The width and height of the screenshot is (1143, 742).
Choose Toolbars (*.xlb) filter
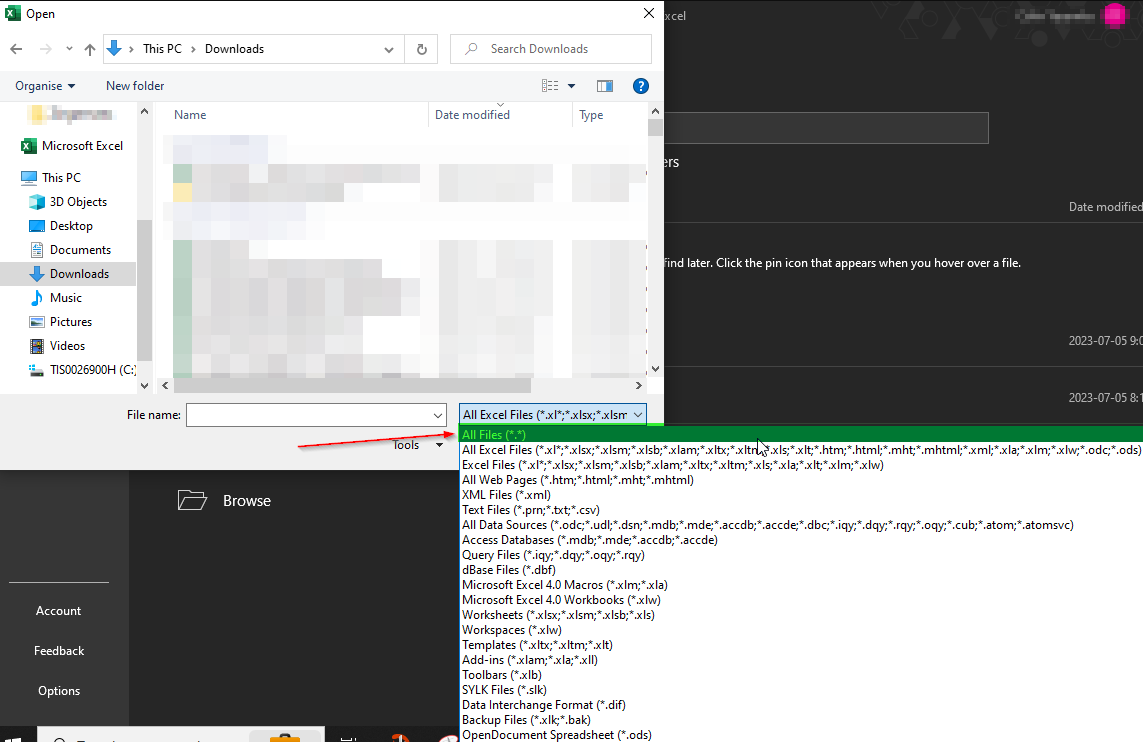click(x=801, y=675)
